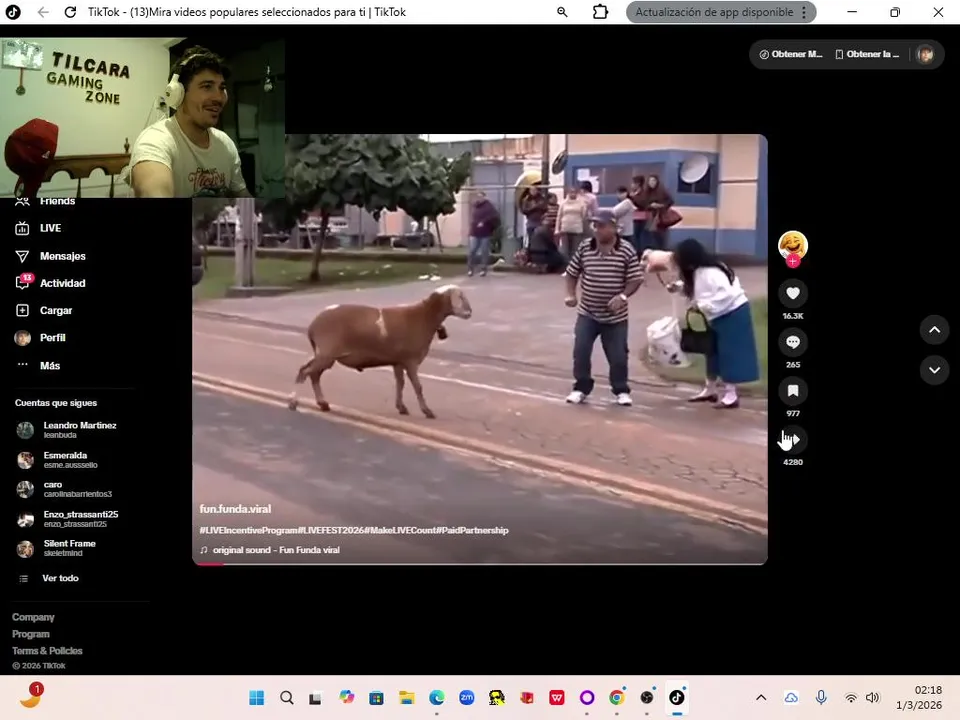Viewport: 960px width, 720px height.
Task: Like the video with the heart icon
Action: (x=793, y=293)
